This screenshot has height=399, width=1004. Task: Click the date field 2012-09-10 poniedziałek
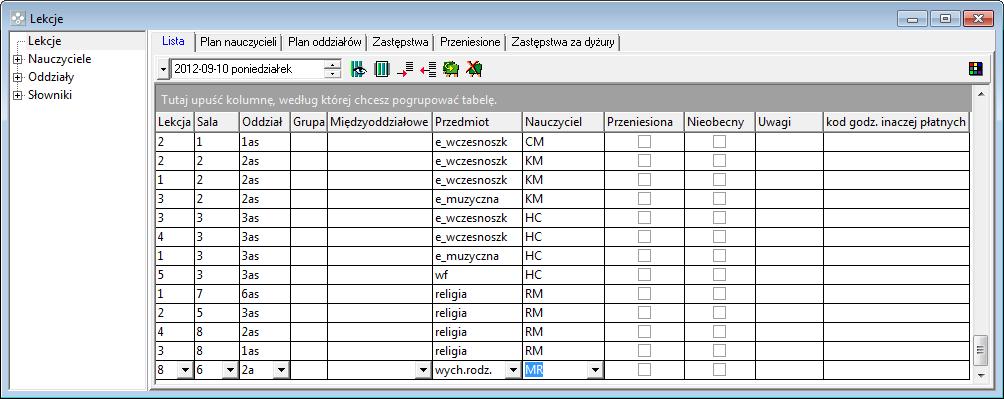point(248,69)
